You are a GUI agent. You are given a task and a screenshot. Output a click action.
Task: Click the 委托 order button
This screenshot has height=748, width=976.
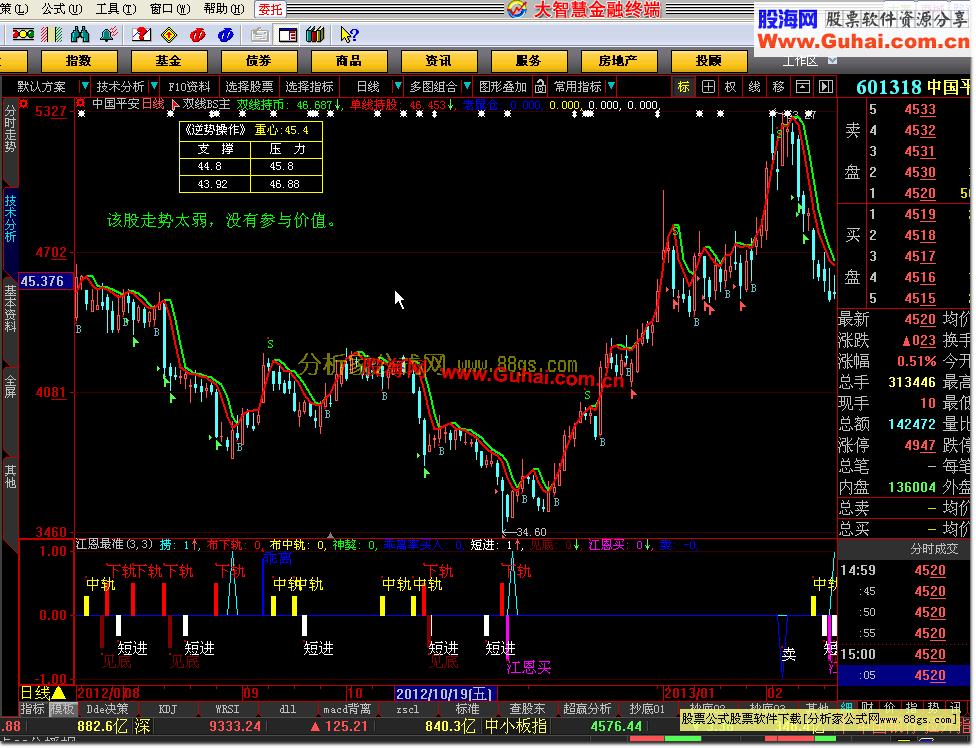click(270, 9)
